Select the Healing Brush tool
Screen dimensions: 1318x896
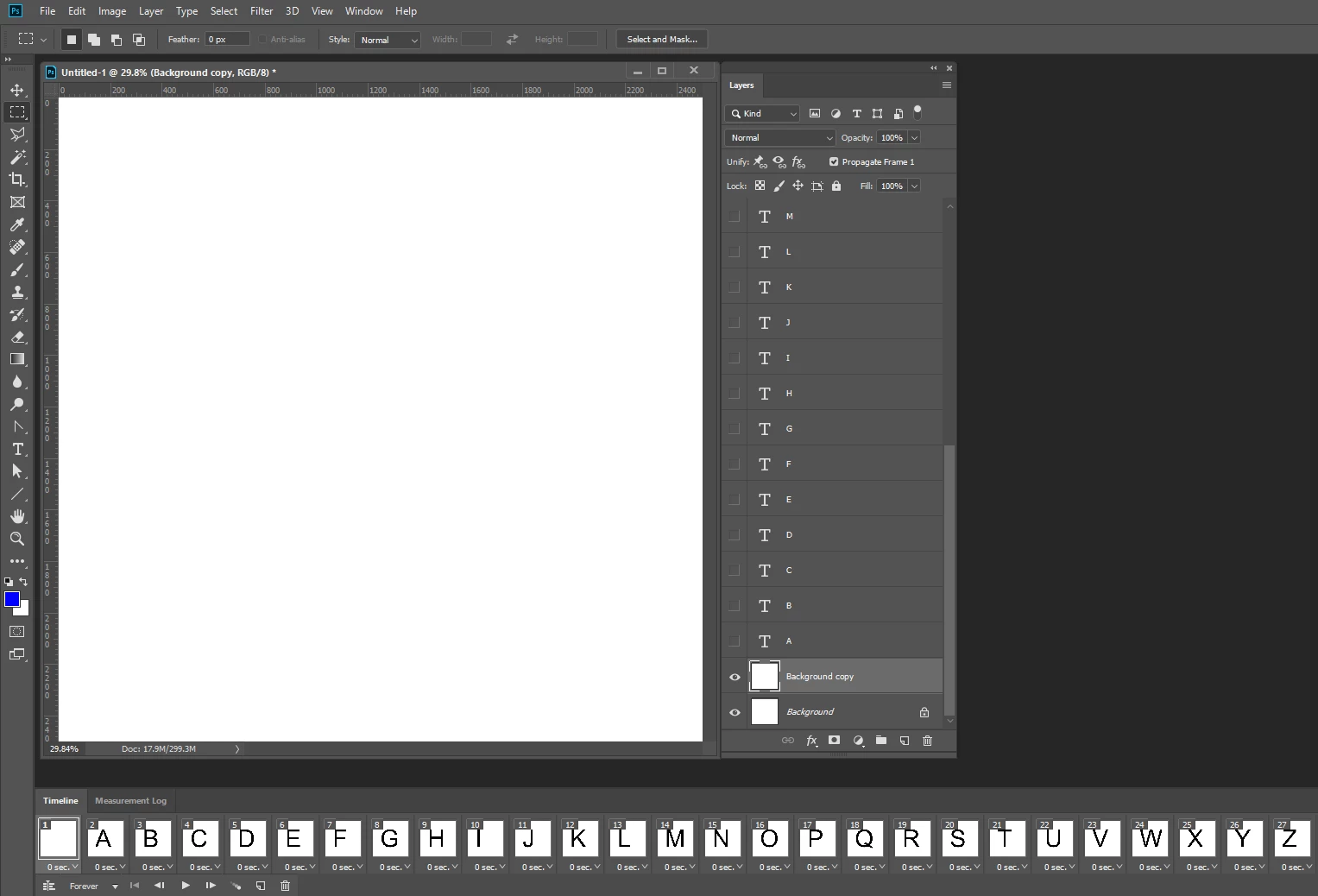point(17,247)
